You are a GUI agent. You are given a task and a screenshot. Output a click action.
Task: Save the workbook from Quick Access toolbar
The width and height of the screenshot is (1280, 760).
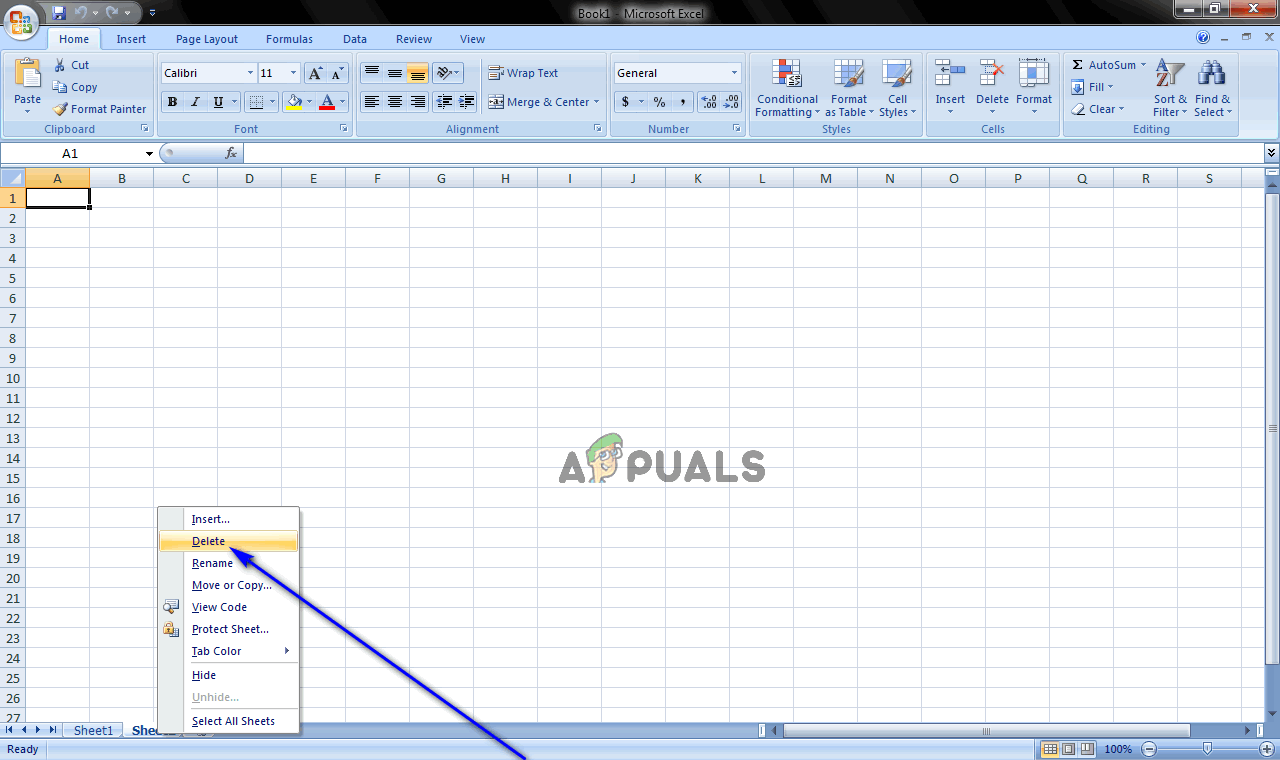(x=59, y=13)
